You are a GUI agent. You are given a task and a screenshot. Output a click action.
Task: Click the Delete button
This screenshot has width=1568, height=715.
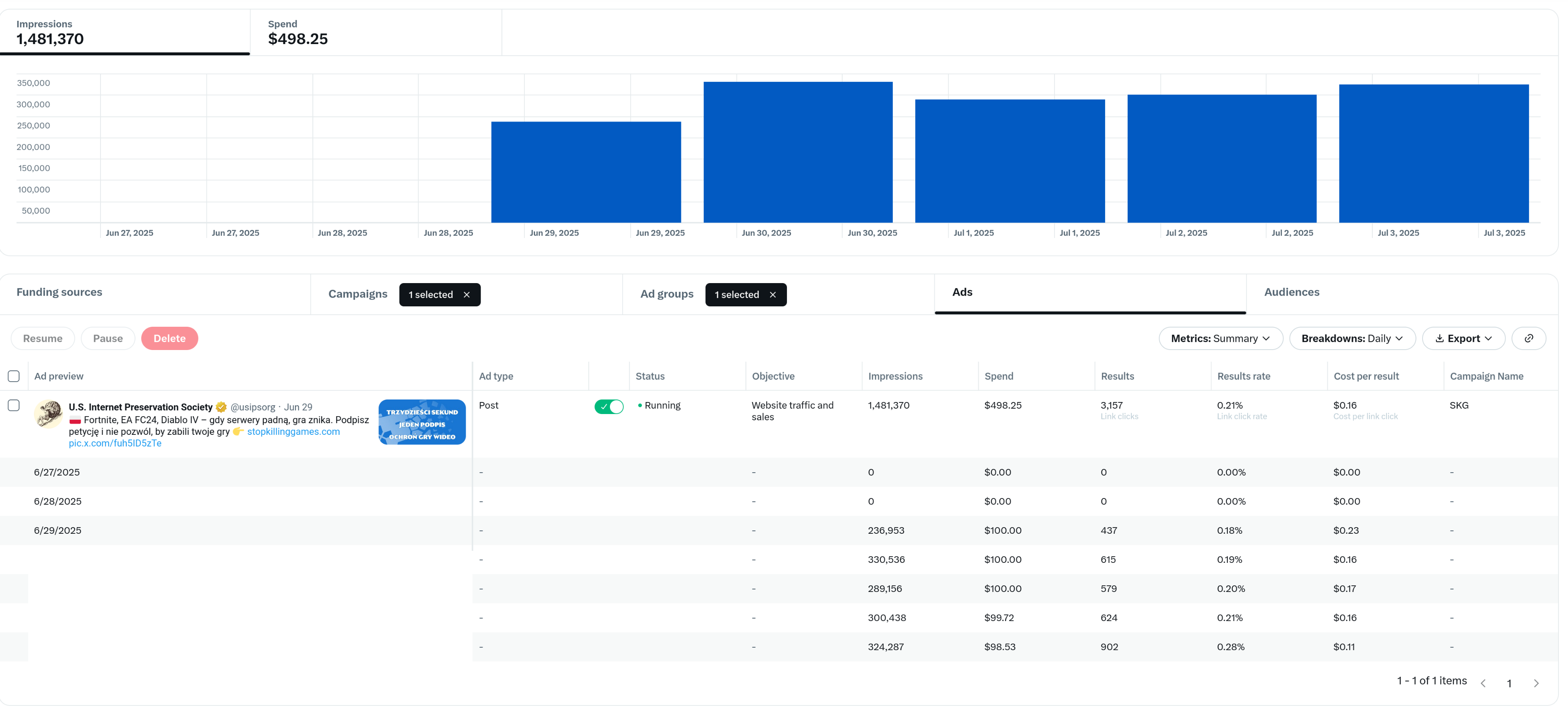169,339
